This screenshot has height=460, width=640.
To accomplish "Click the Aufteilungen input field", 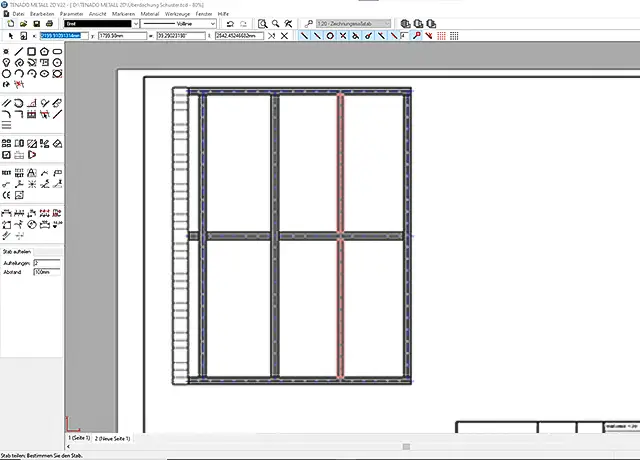I will [46, 262].
